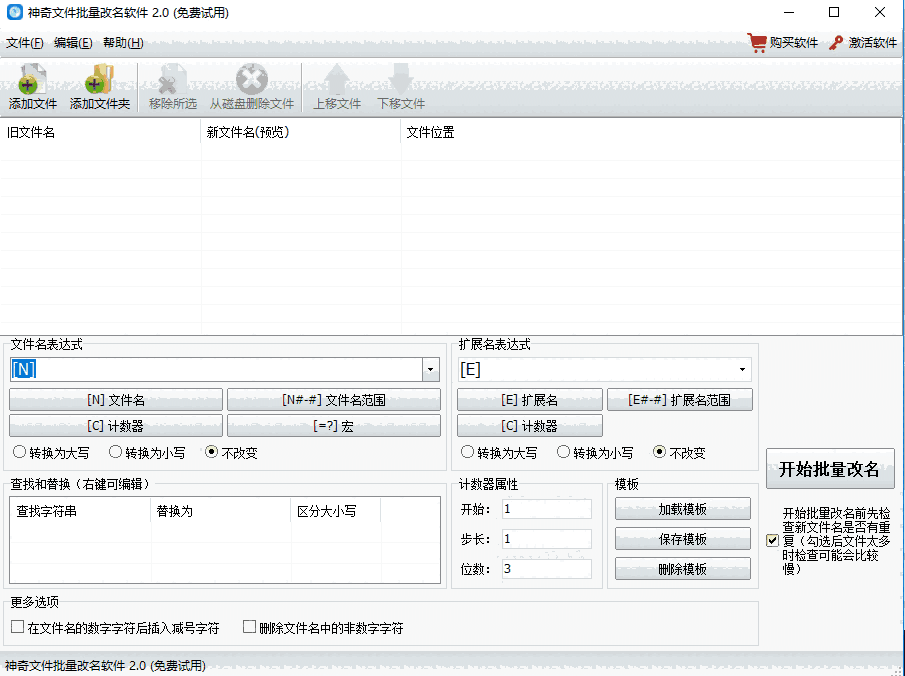Click the [C] 计数器 insert button

[115, 427]
